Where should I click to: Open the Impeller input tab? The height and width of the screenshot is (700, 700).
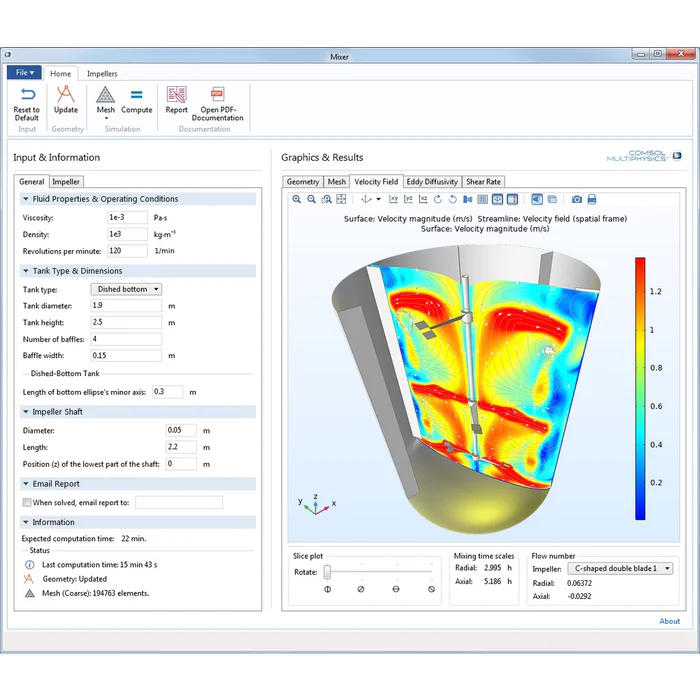(x=66, y=182)
